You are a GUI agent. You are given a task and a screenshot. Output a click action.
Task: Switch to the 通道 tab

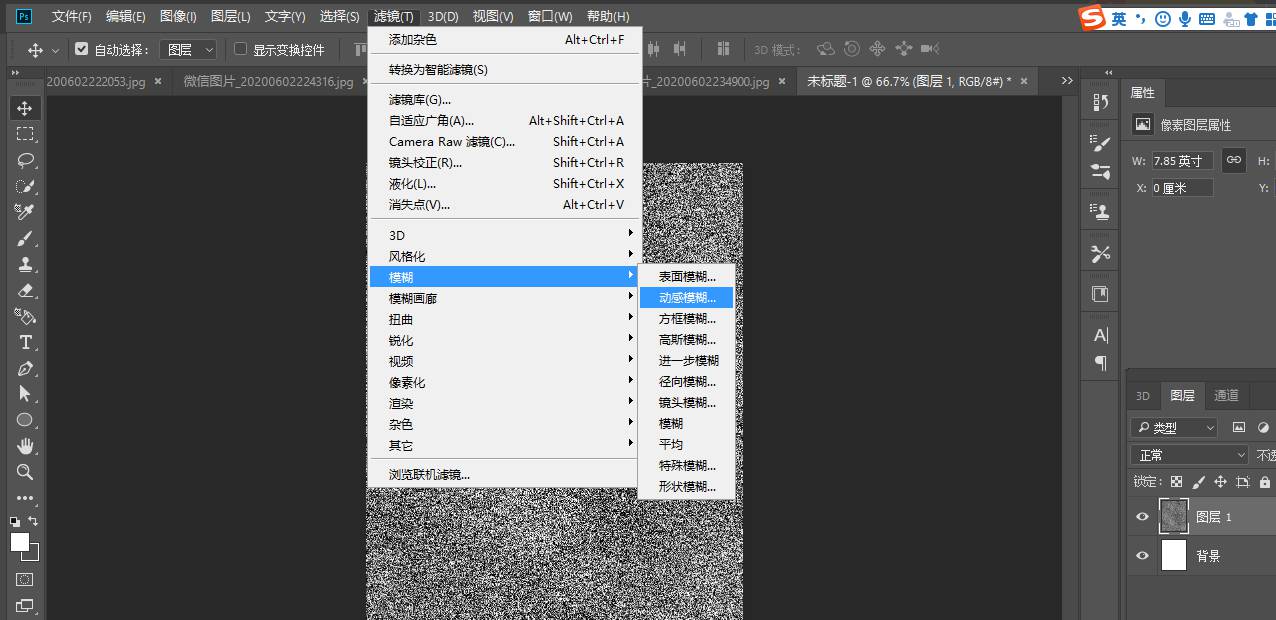(x=1226, y=395)
